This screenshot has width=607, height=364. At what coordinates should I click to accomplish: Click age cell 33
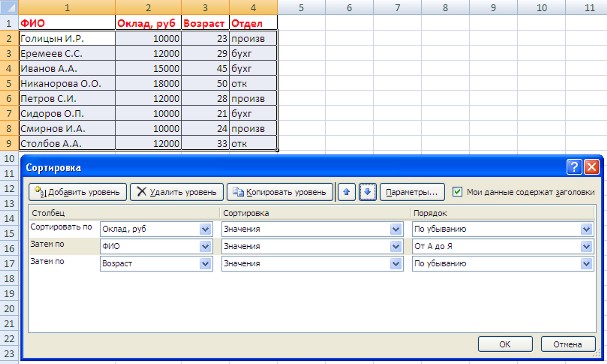click(205, 143)
